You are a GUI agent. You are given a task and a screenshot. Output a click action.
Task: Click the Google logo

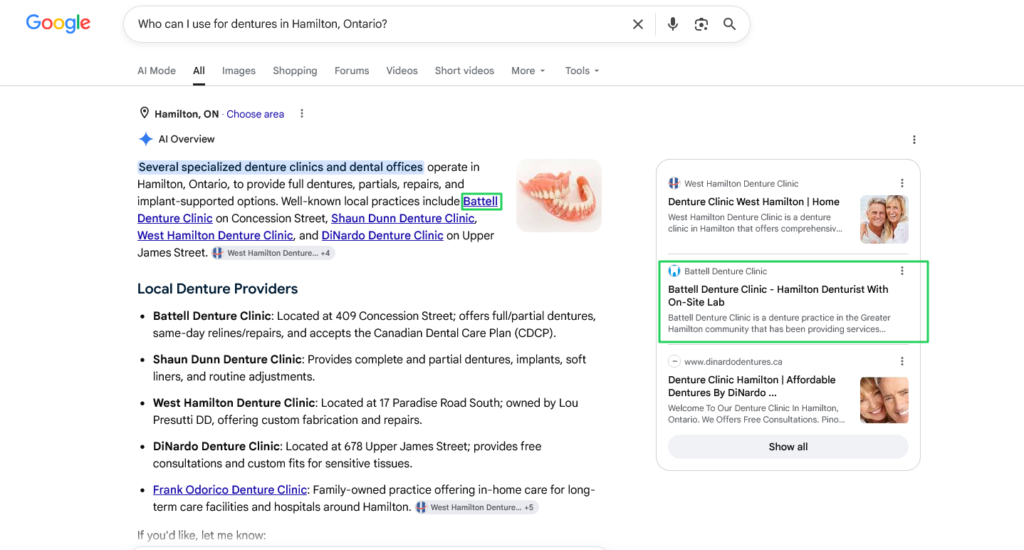point(58,24)
